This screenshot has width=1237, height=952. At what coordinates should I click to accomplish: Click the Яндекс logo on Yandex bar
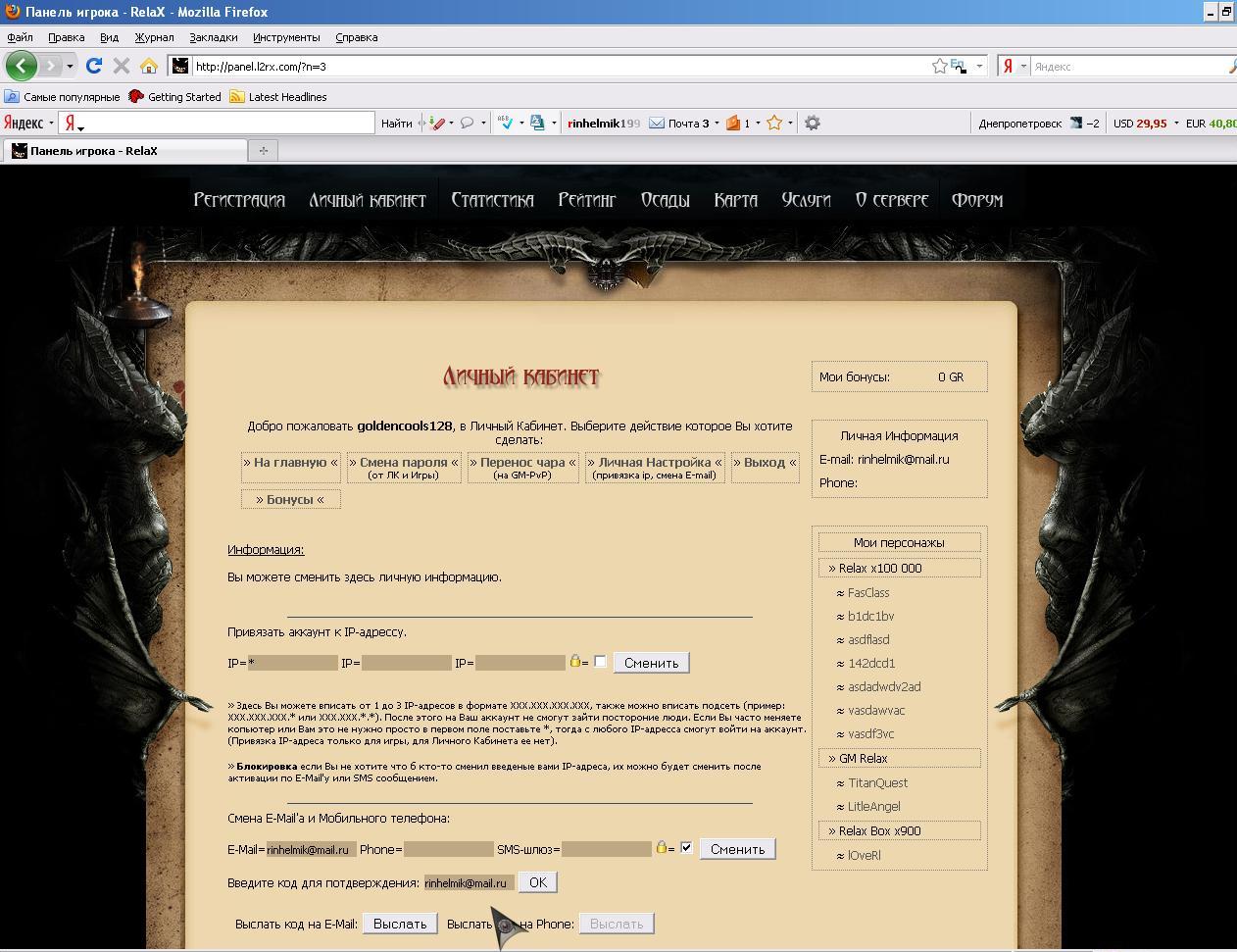tap(24, 123)
